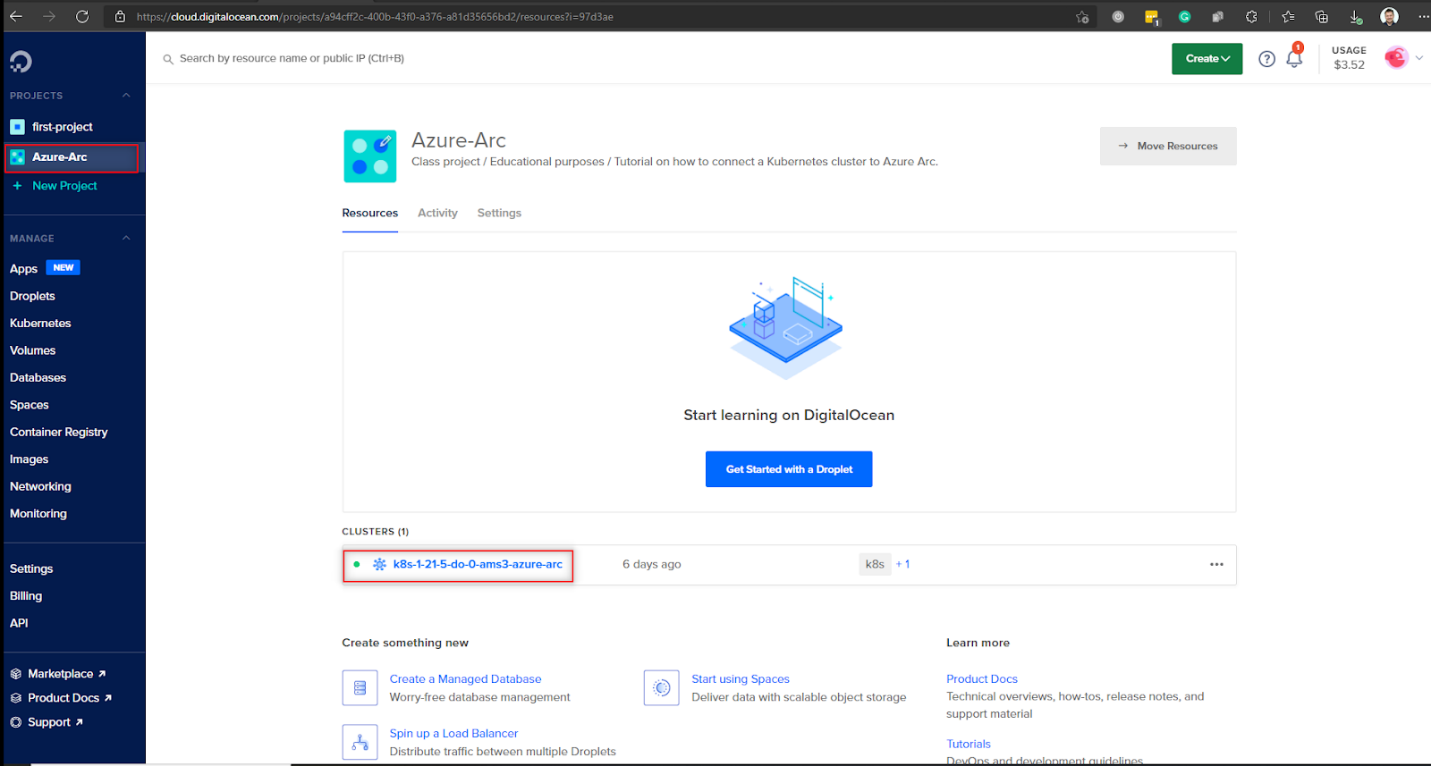The width and height of the screenshot is (1431, 766).
Task: Collapse the MANAGE sidebar section
Action: pos(126,238)
